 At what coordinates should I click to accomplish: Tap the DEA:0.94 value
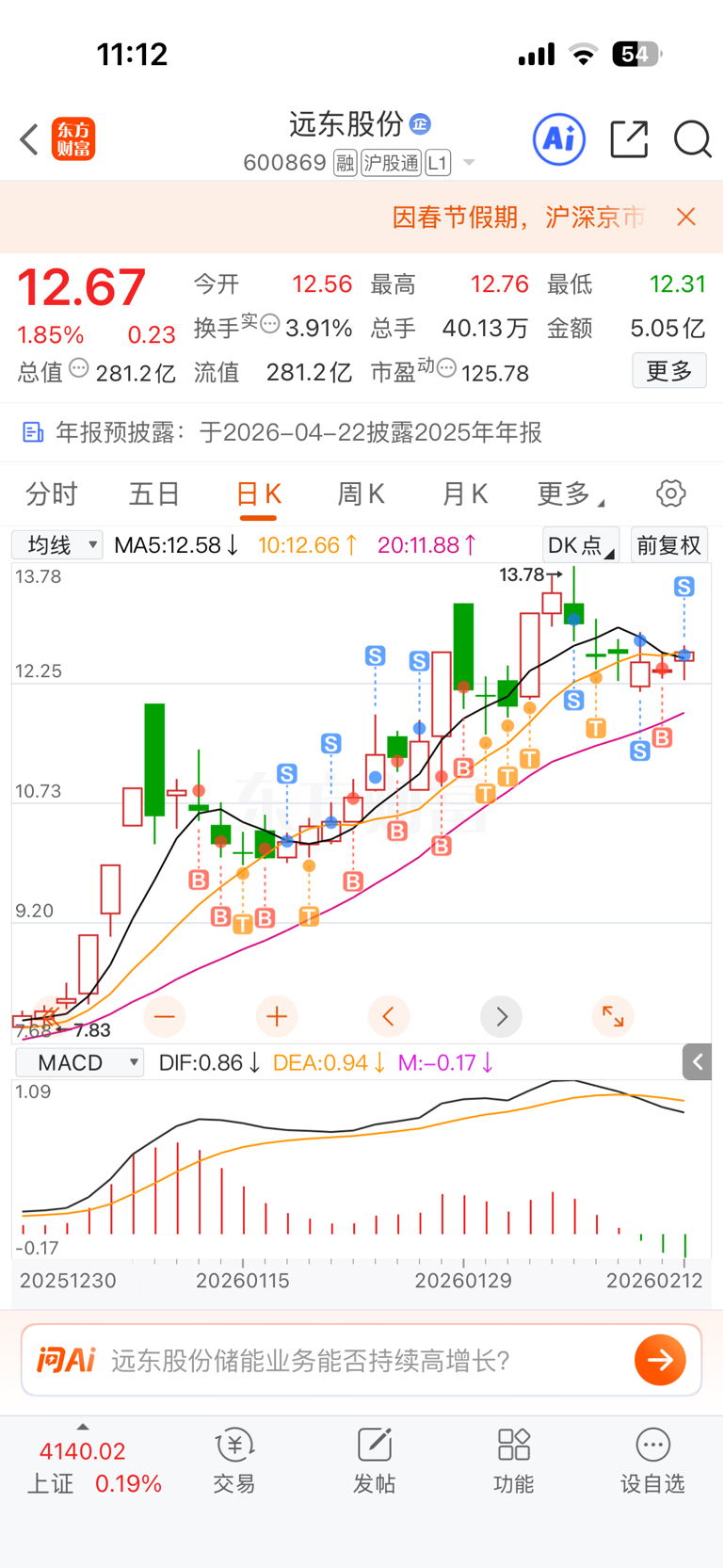(x=329, y=1063)
